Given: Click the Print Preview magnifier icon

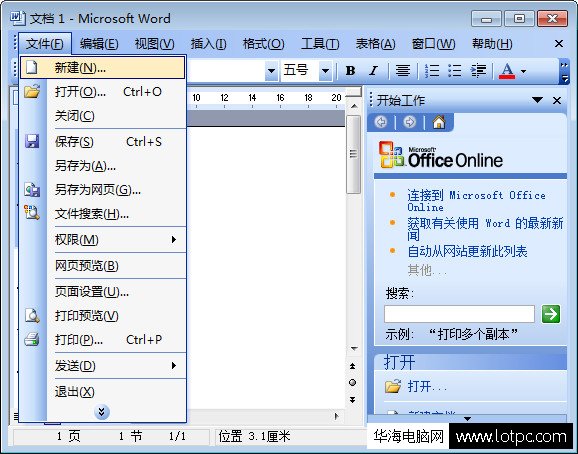Looking at the screenshot, I should (x=32, y=315).
